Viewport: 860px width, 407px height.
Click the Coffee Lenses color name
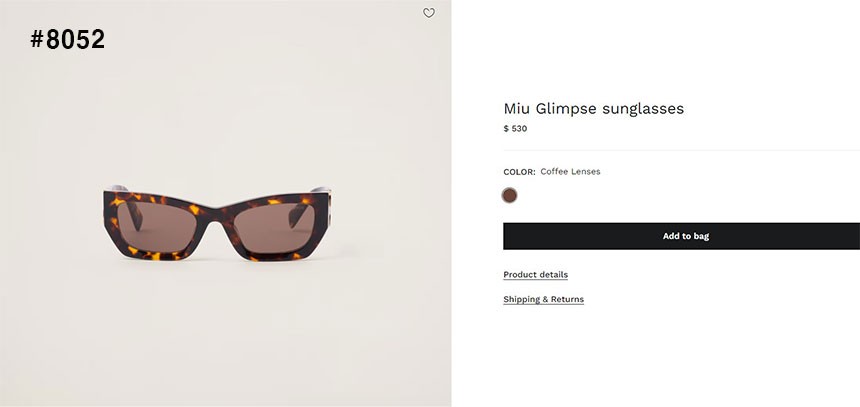[x=570, y=172]
